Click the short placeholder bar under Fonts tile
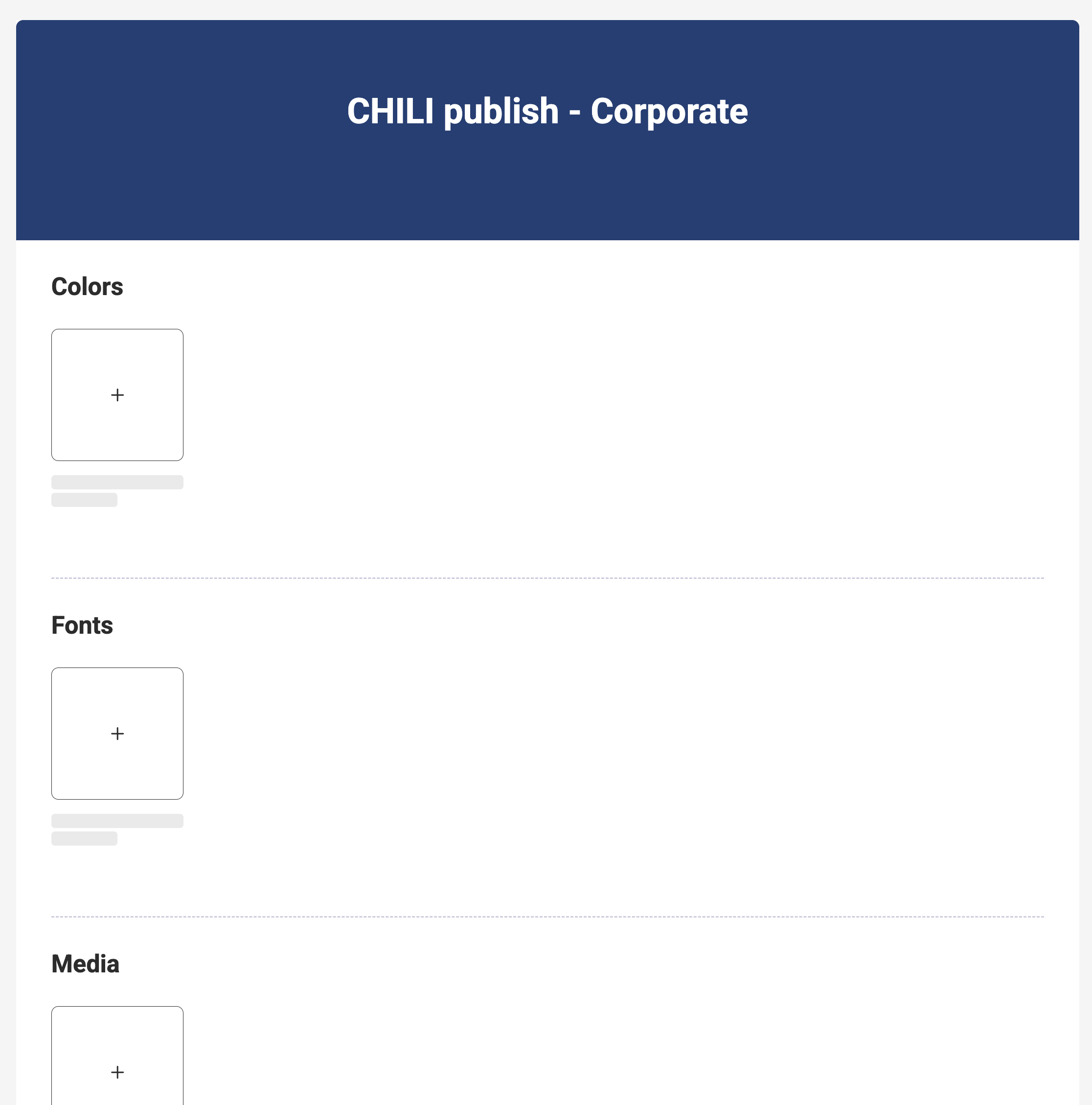The width and height of the screenshot is (1092, 1105). click(84, 838)
